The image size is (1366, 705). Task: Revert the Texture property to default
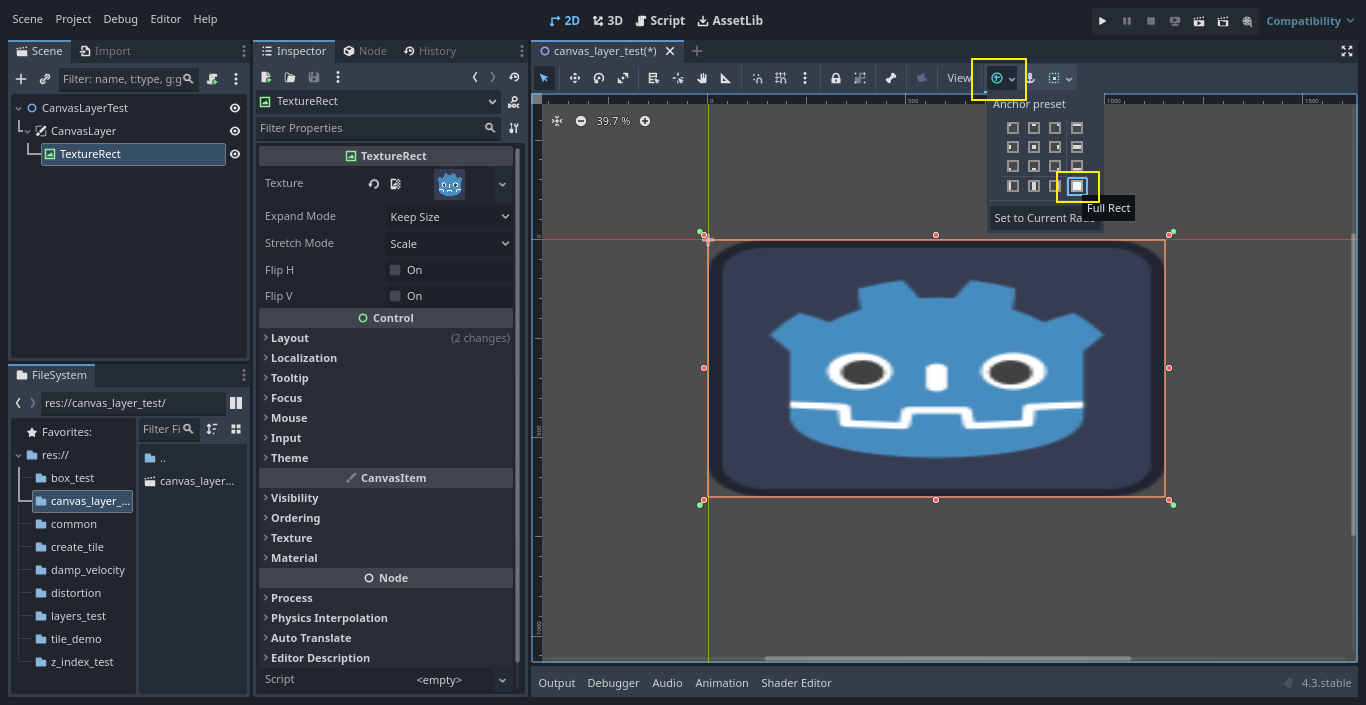374,184
